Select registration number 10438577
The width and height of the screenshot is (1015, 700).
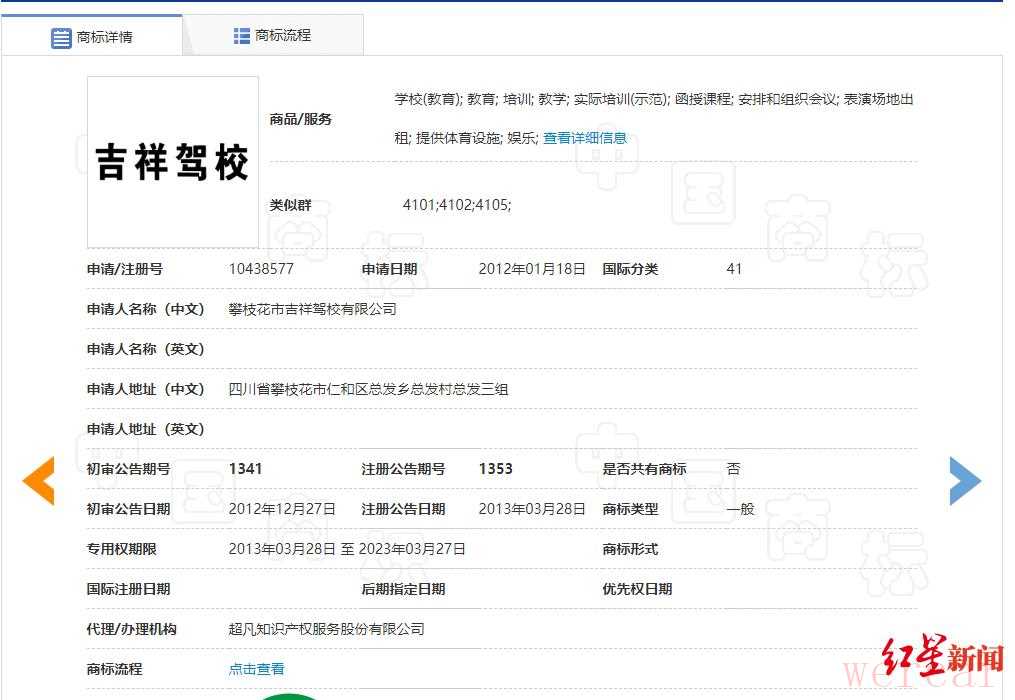261,269
